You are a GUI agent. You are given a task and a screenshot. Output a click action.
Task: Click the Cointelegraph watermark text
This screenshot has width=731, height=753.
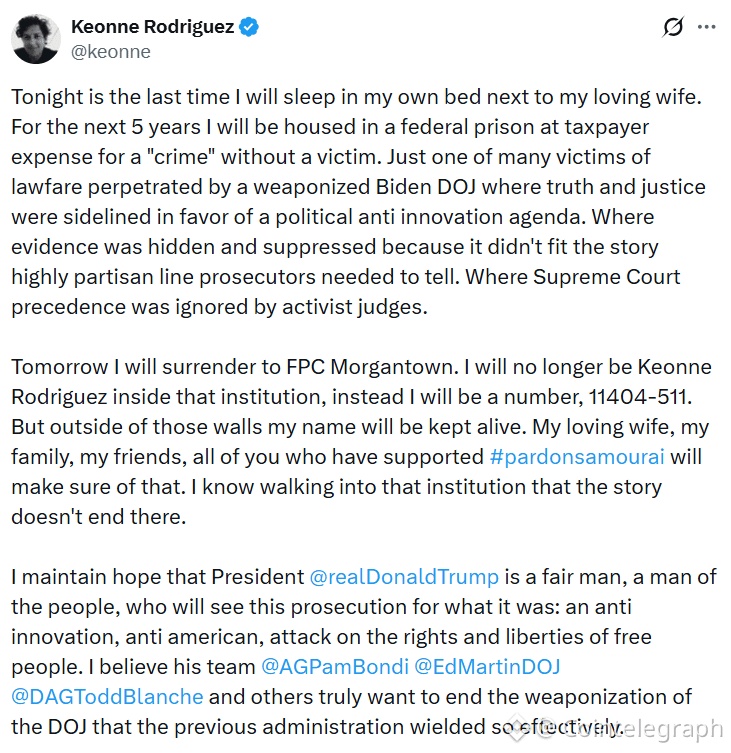coord(632,730)
